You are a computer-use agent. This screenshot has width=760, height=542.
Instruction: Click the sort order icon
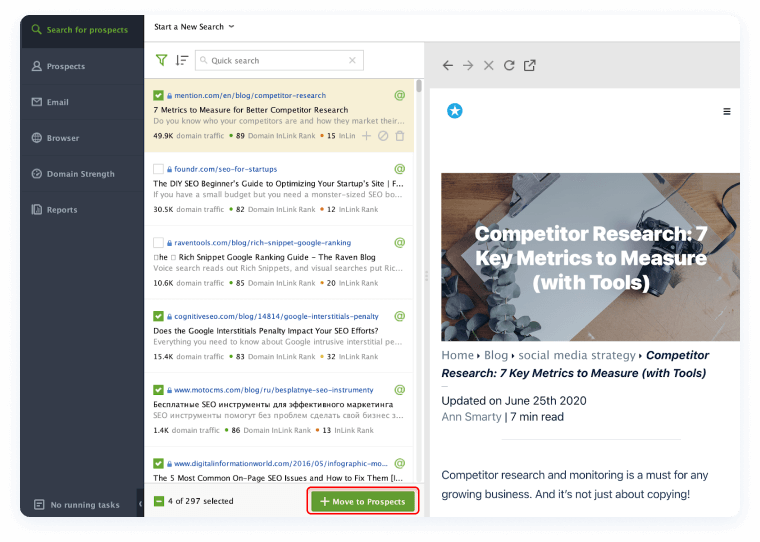pyautogui.click(x=181, y=60)
